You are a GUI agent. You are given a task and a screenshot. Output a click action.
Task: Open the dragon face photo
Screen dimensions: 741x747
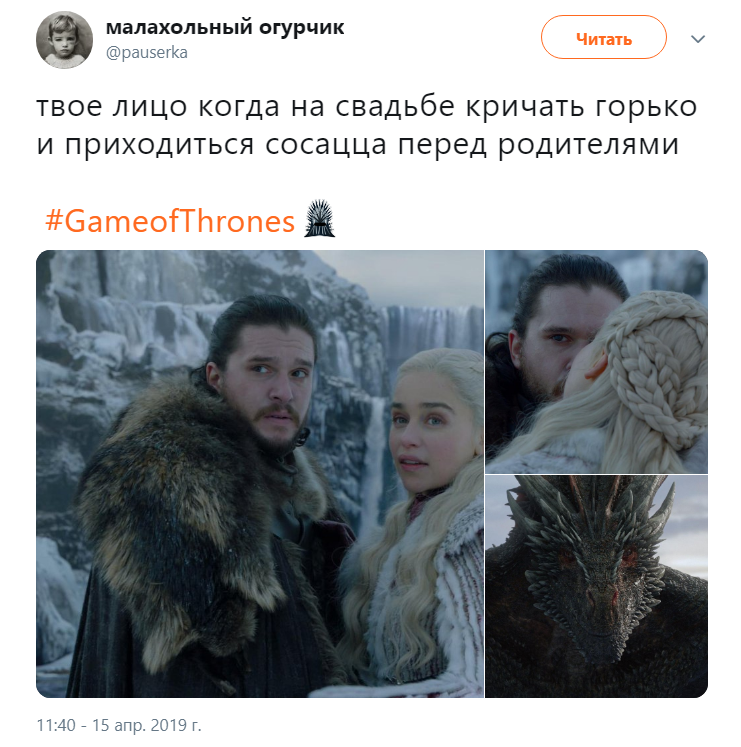(x=596, y=586)
